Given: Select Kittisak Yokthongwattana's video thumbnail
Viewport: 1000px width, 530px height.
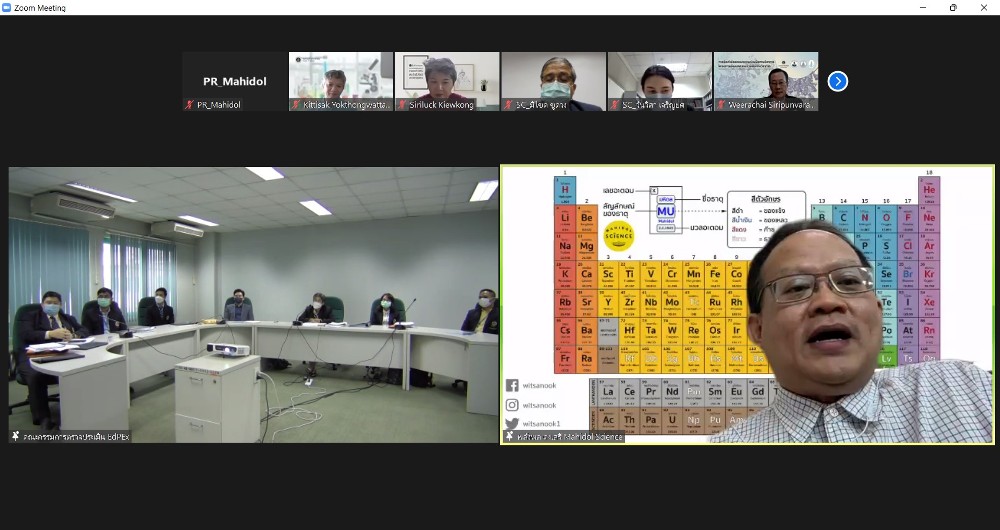Looking at the screenshot, I should pyautogui.click(x=341, y=76).
